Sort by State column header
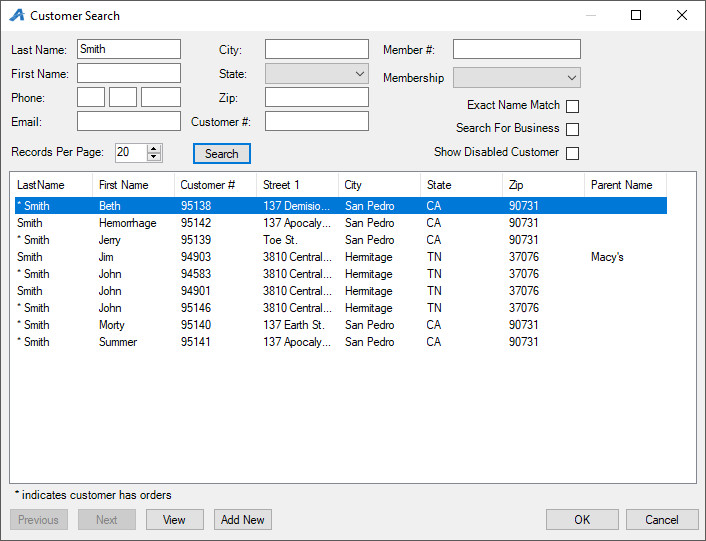The width and height of the screenshot is (706, 541). (x=461, y=185)
